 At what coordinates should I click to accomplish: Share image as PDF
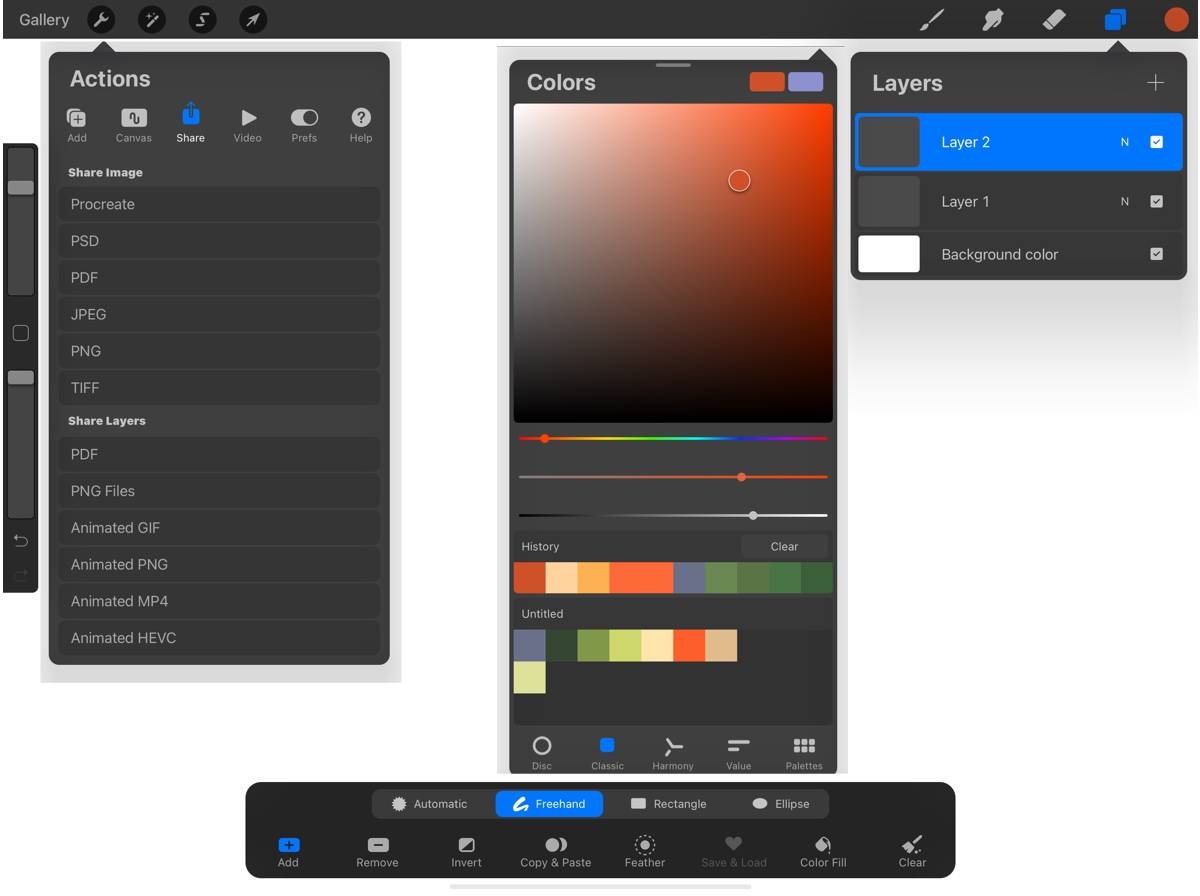click(x=219, y=278)
